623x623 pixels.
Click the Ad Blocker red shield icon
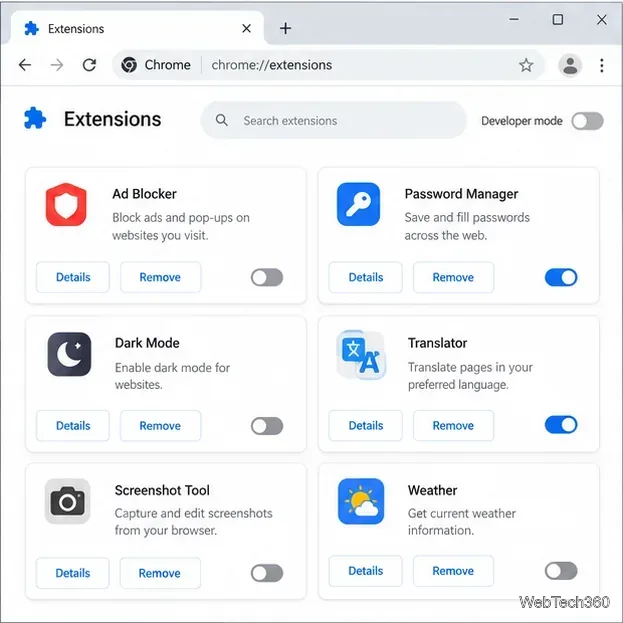[66, 204]
